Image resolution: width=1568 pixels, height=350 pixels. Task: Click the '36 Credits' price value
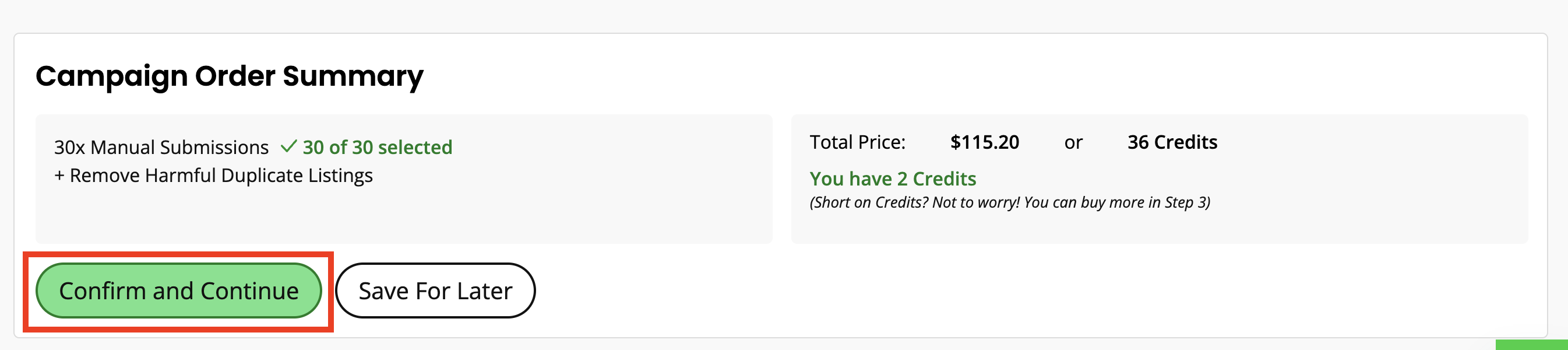1172,142
